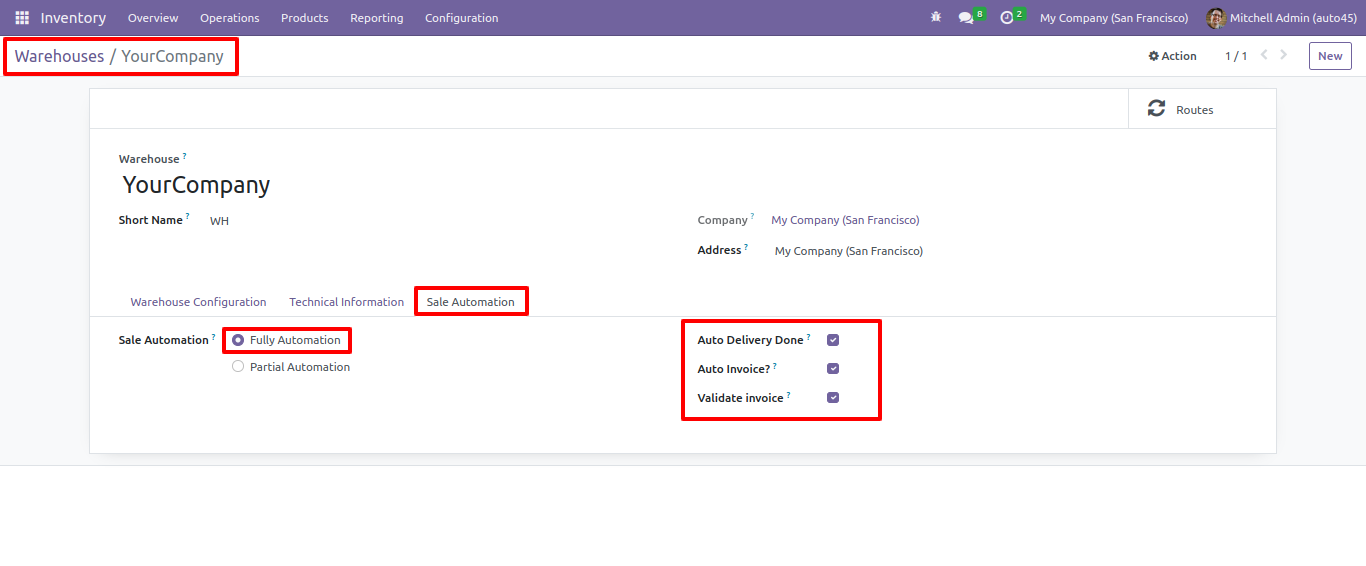Open the conversations chat icon
This screenshot has width=1366, height=566.
pos(965,18)
